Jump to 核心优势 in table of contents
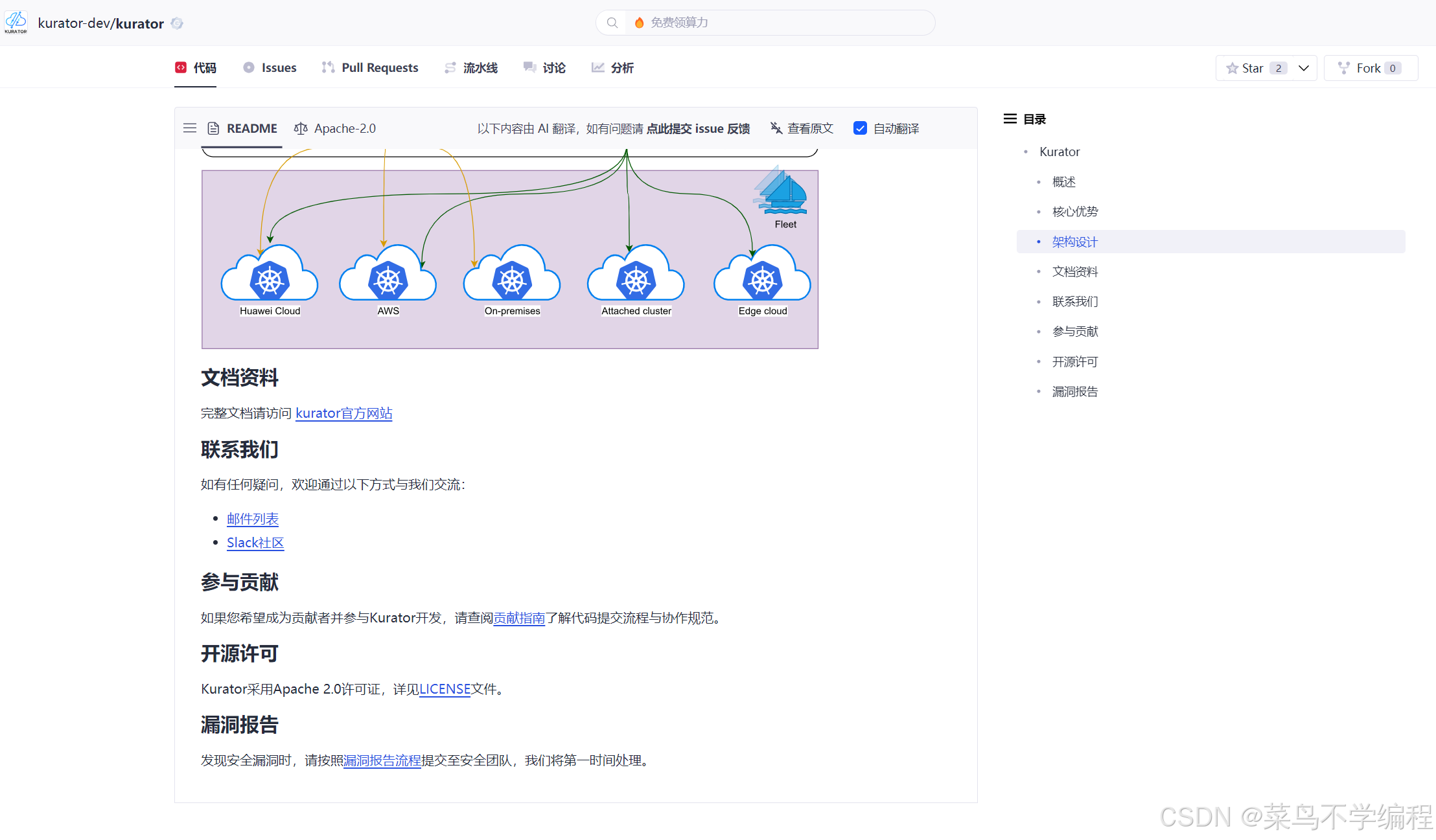 point(1074,212)
